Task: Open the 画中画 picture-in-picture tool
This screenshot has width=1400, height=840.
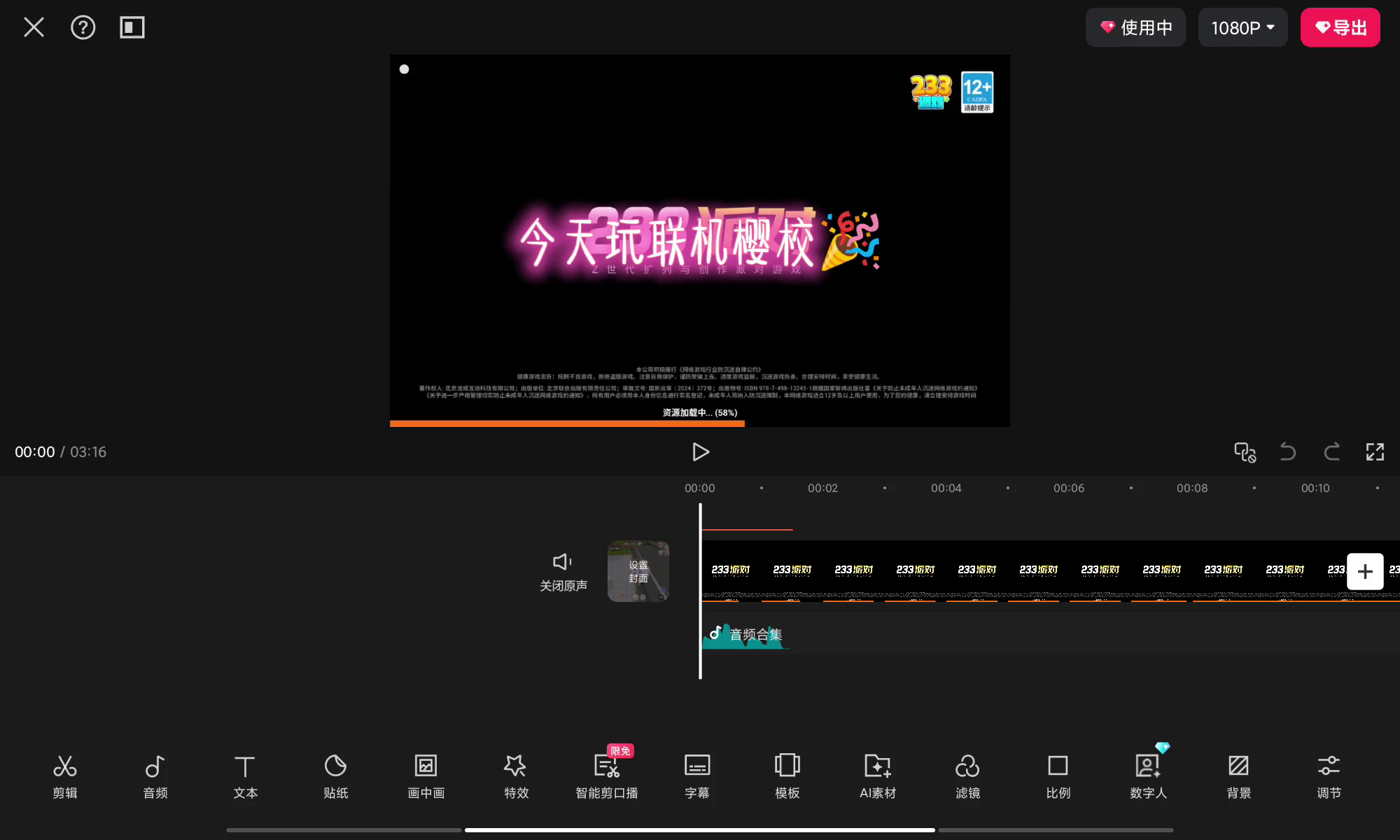Action: pos(426,776)
